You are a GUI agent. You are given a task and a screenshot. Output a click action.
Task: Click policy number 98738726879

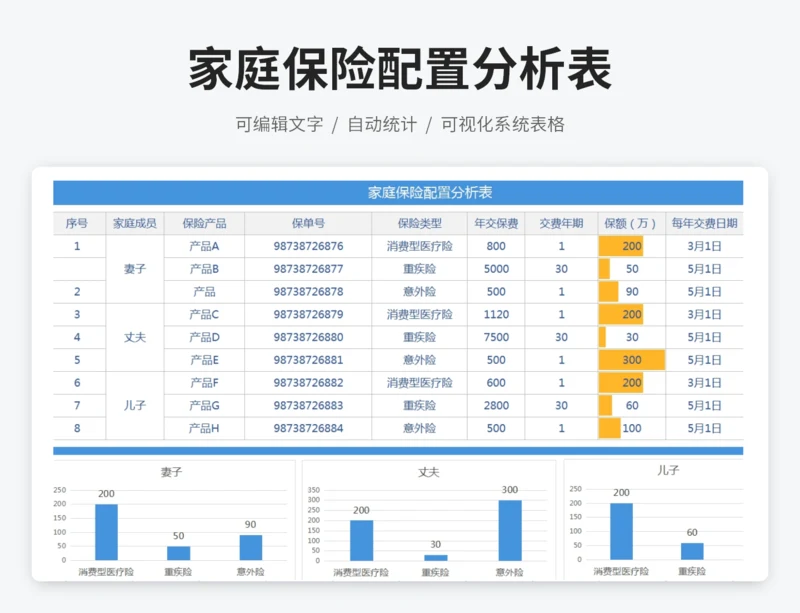[x=308, y=314]
